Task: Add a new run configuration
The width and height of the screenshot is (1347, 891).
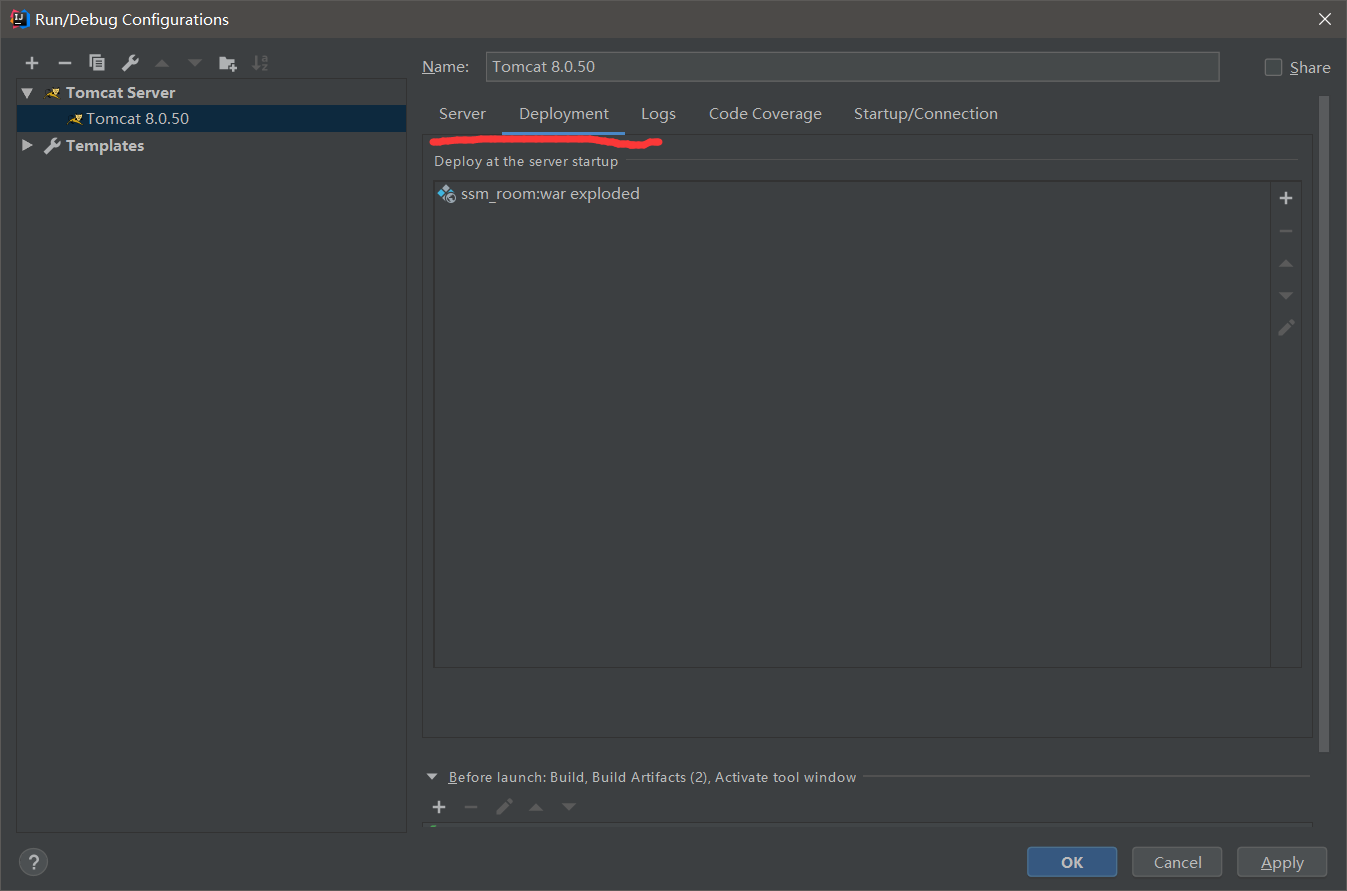Action: 32,63
